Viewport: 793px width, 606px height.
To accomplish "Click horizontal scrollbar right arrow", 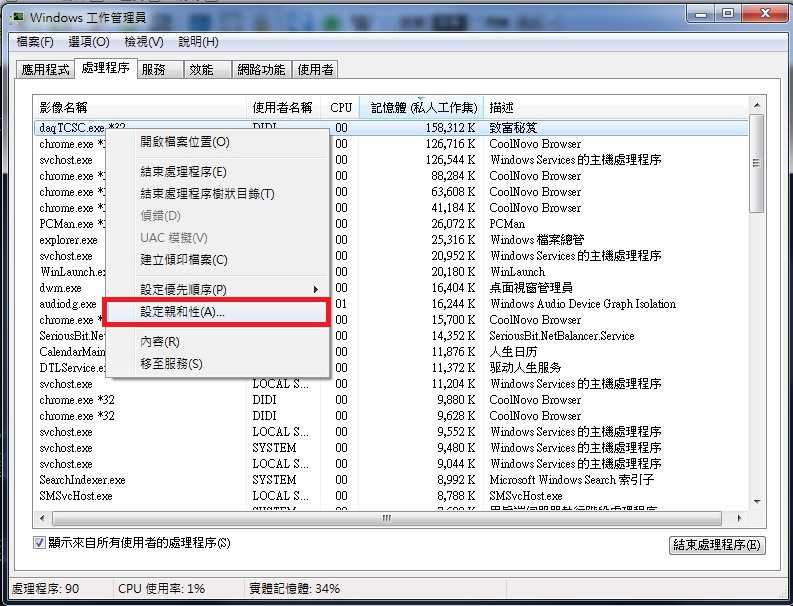I will (x=739, y=518).
